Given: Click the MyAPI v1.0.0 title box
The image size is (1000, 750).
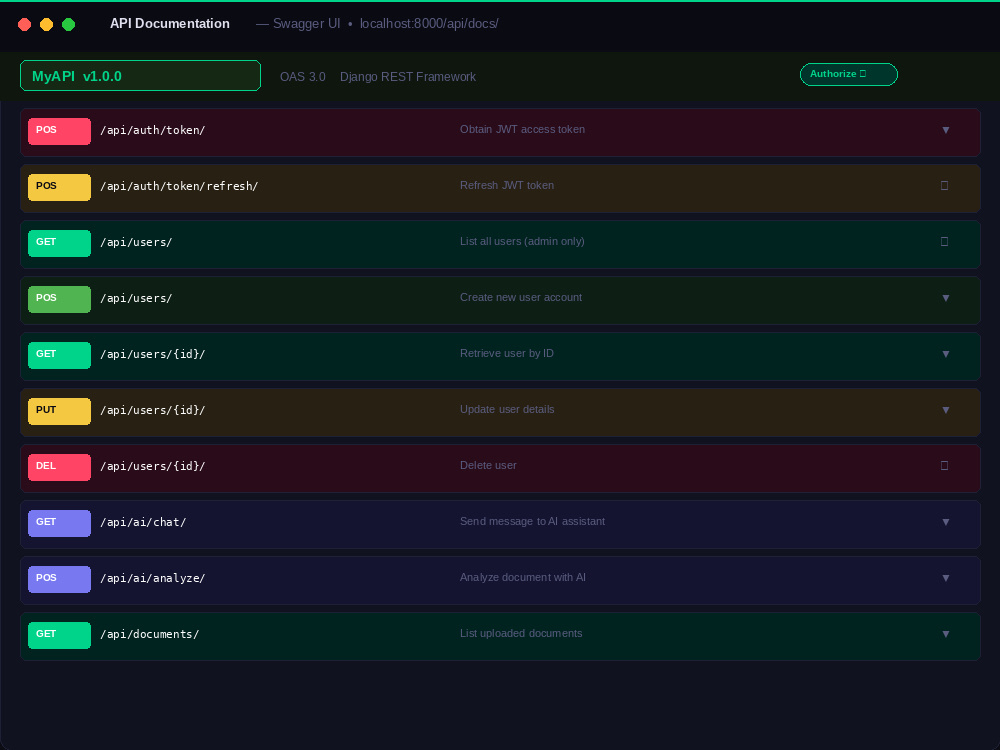Looking at the screenshot, I should pyautogui.click(x=140, y=75).
